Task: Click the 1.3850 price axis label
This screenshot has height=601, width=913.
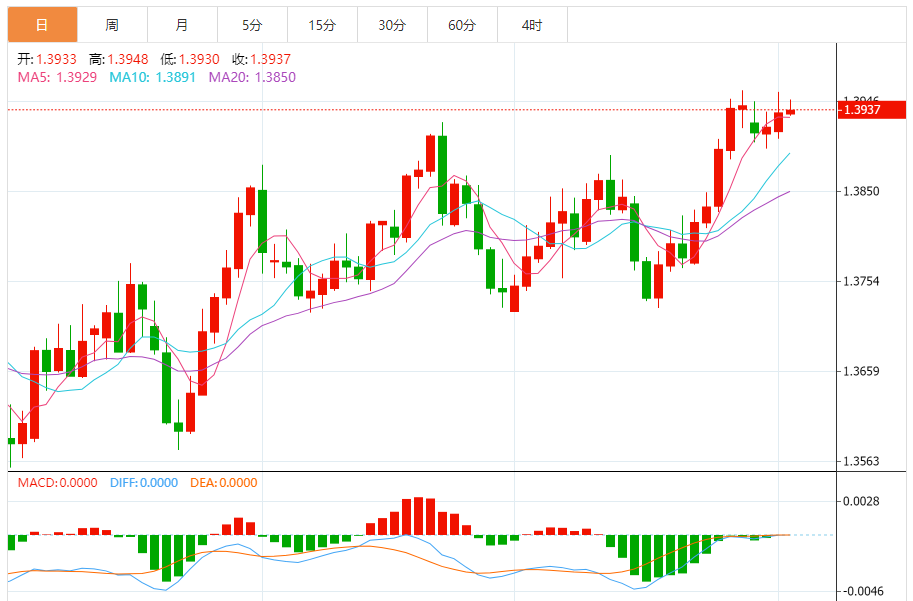Action: pos(862,191)
